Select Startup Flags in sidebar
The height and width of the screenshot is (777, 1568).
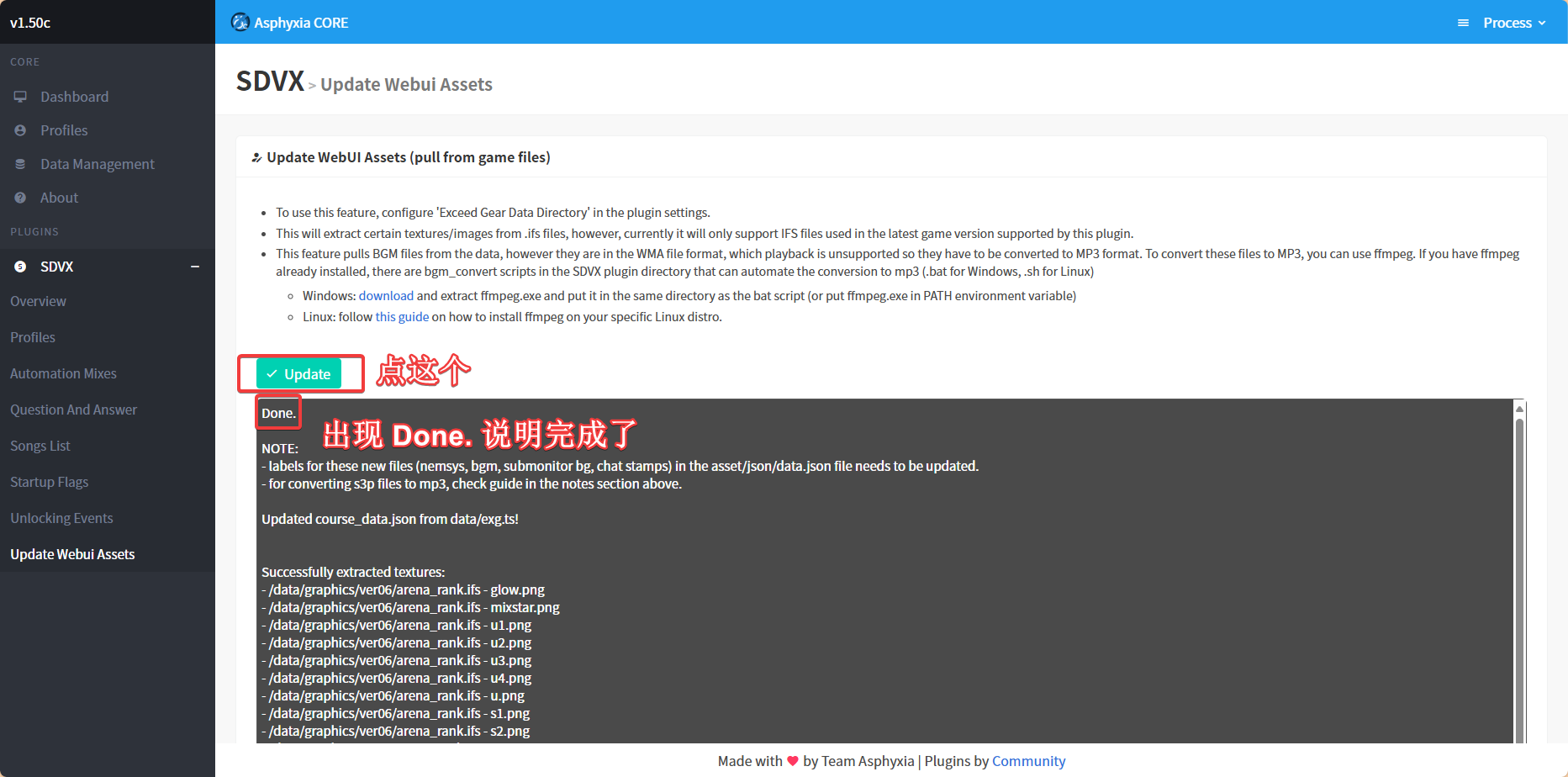49,482
